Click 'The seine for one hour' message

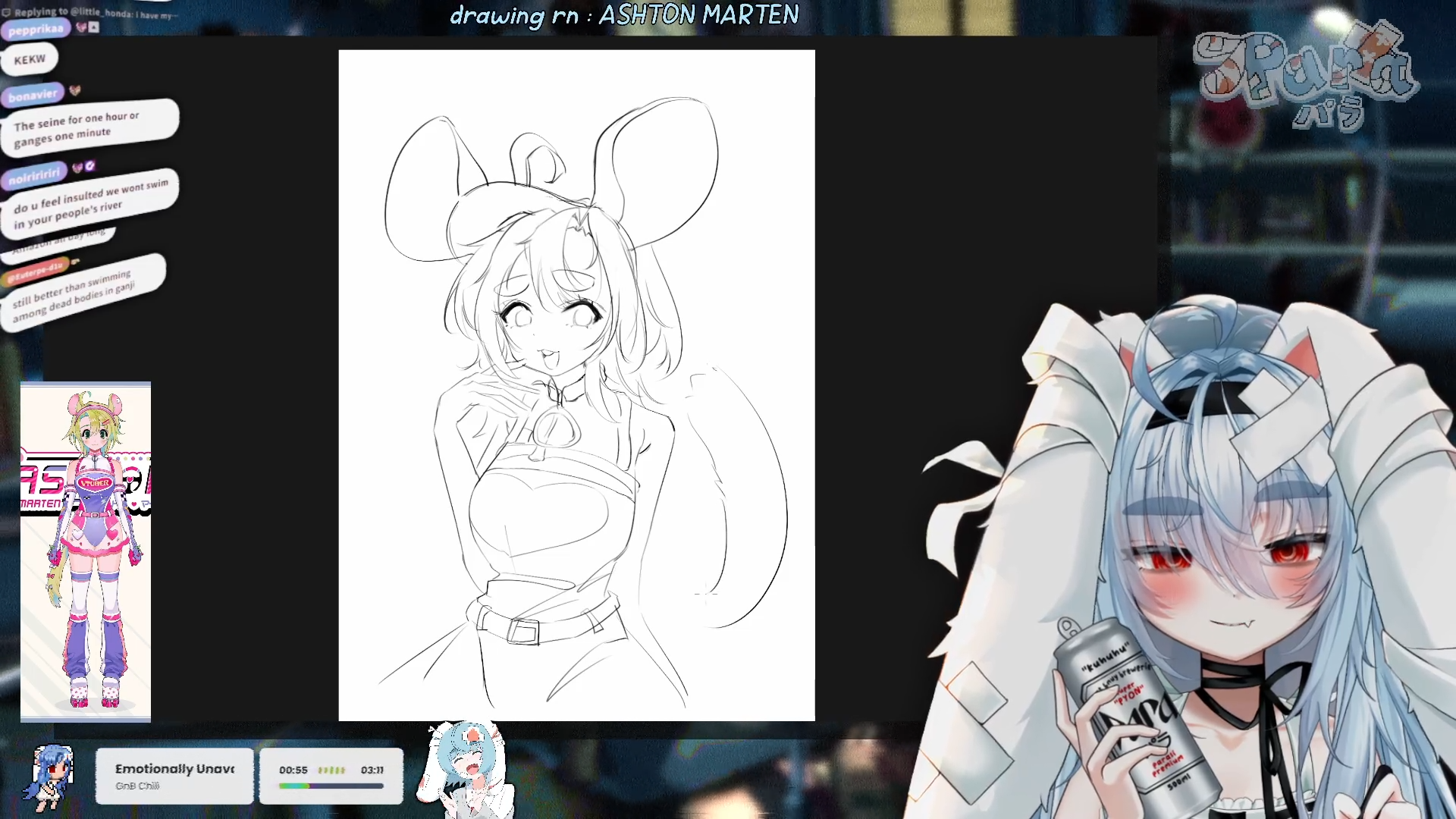(x=89, y=127)
